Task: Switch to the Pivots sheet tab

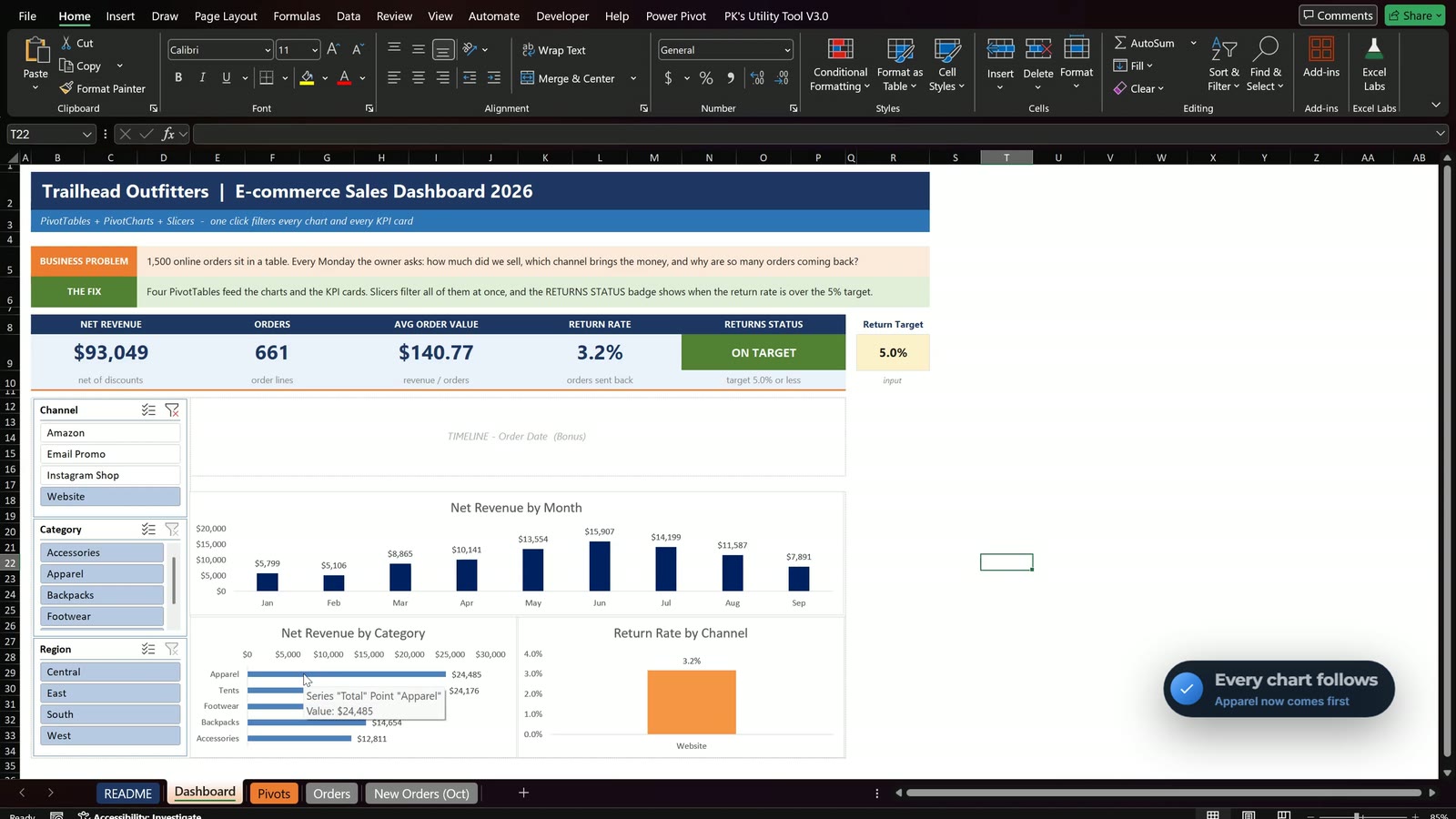Action: tap(274, 794)
